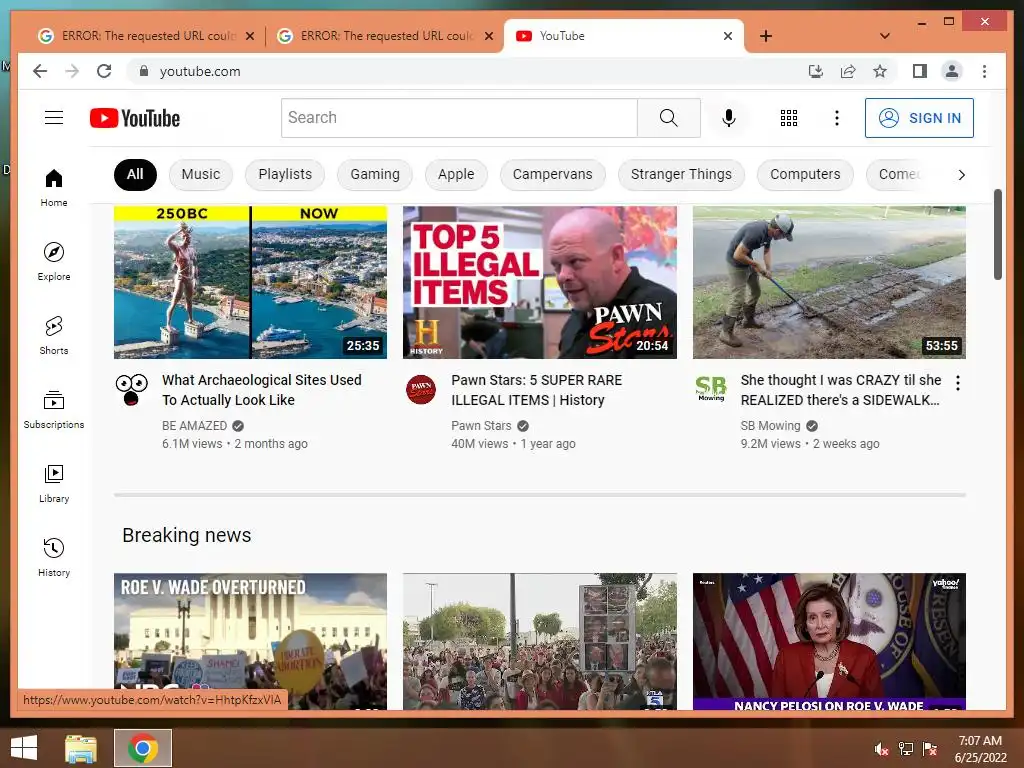Open crowd protest news thumbnail
The width and height of the screenshot is (1024, 768).
[539, 641]
